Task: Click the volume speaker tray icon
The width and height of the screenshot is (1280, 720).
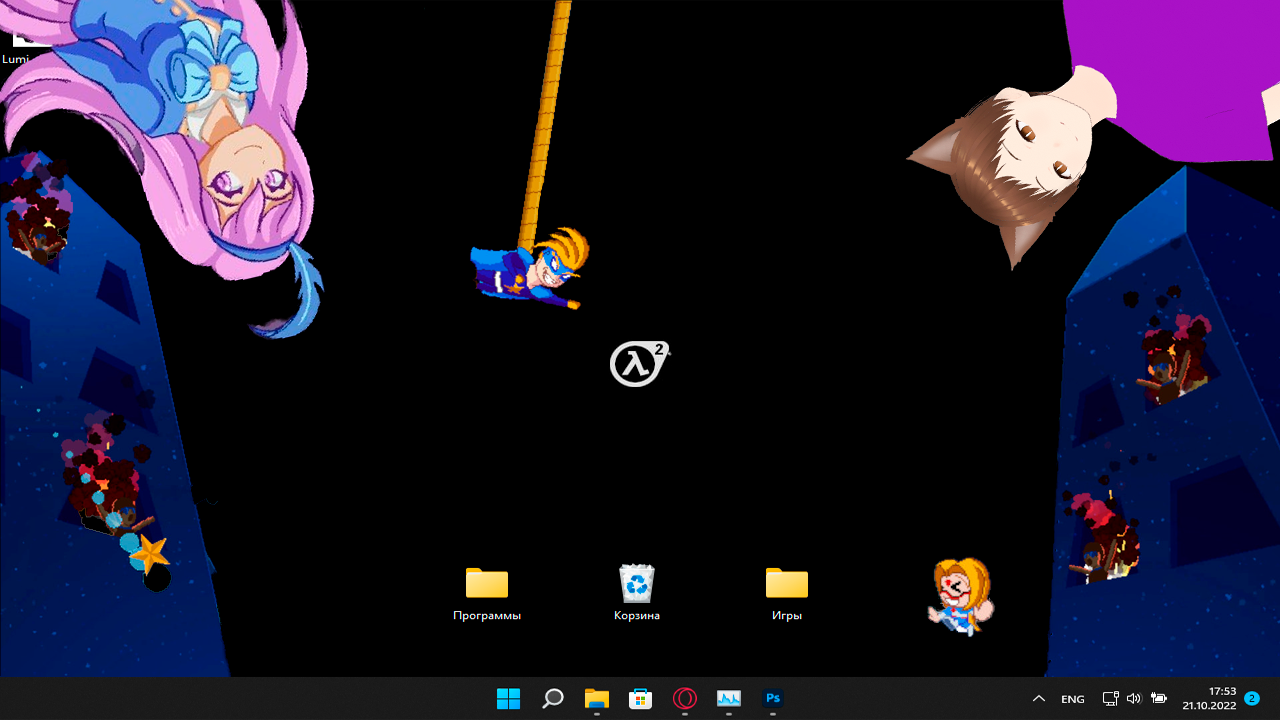Action: click(1134, 699)
